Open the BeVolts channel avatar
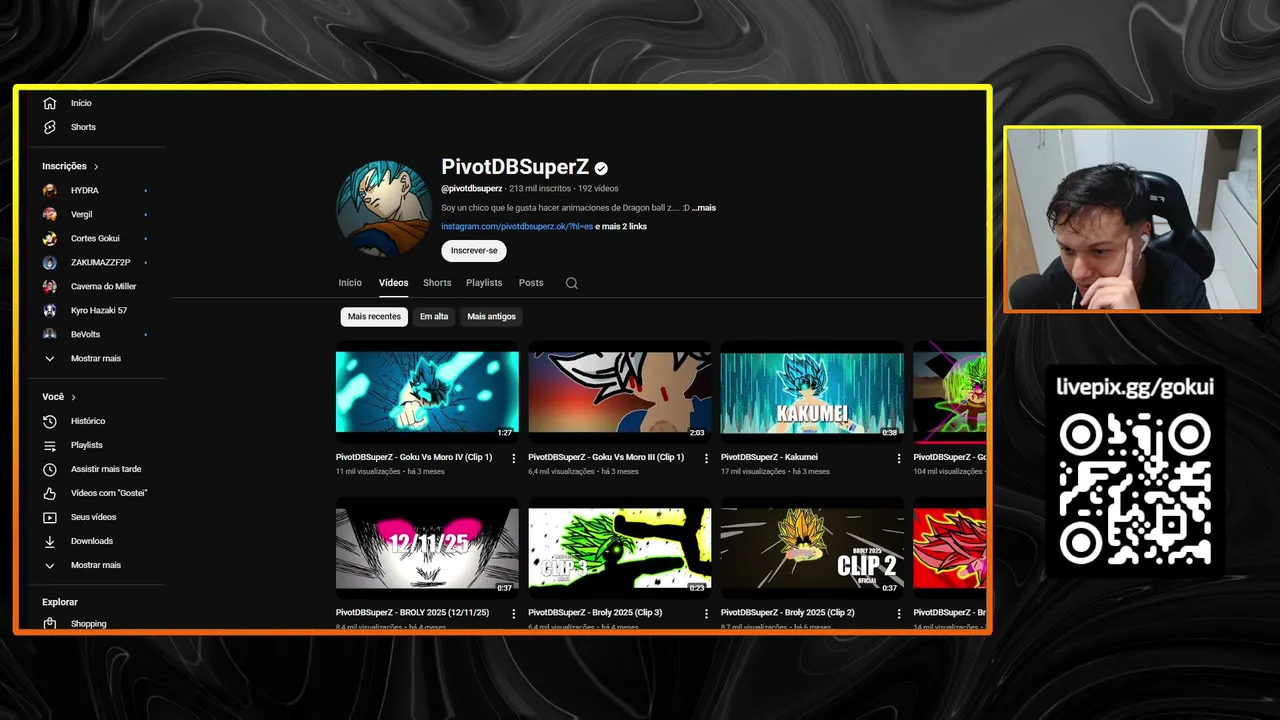This screenshot has width=1280, height=720. [x=50, y=334]
